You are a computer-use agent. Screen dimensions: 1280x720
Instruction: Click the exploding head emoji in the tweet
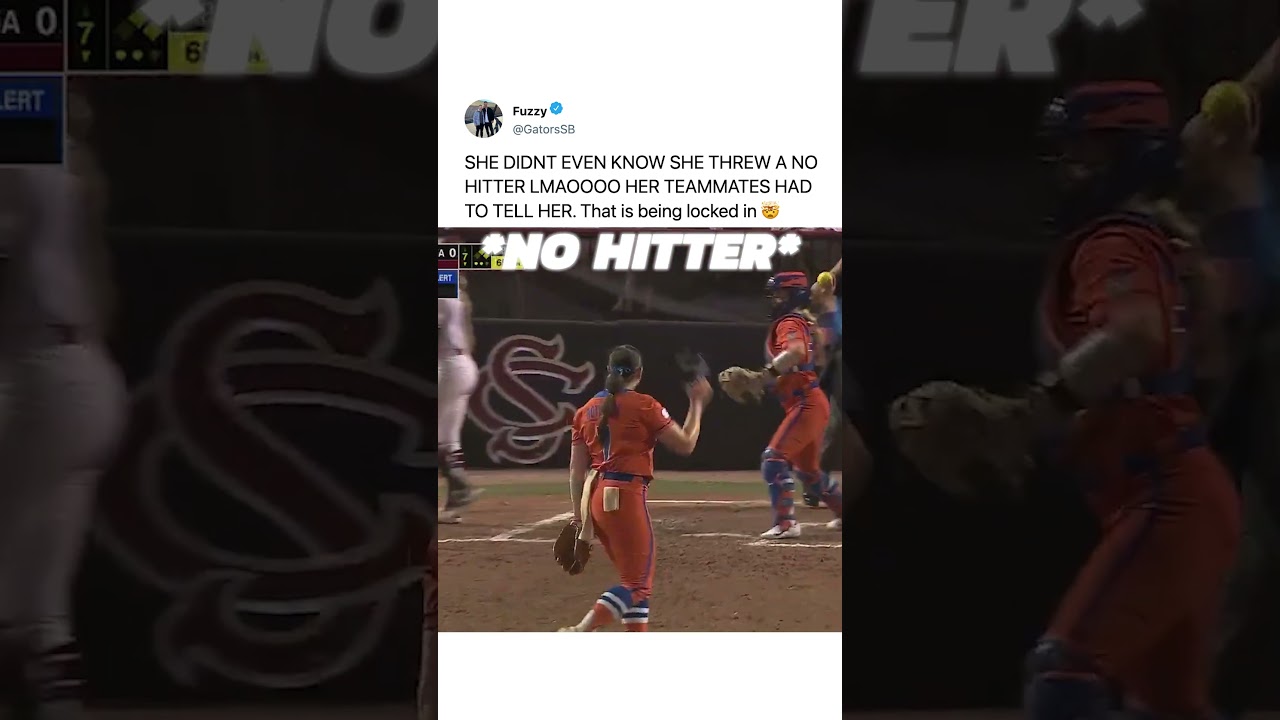(x=770, y=211)
